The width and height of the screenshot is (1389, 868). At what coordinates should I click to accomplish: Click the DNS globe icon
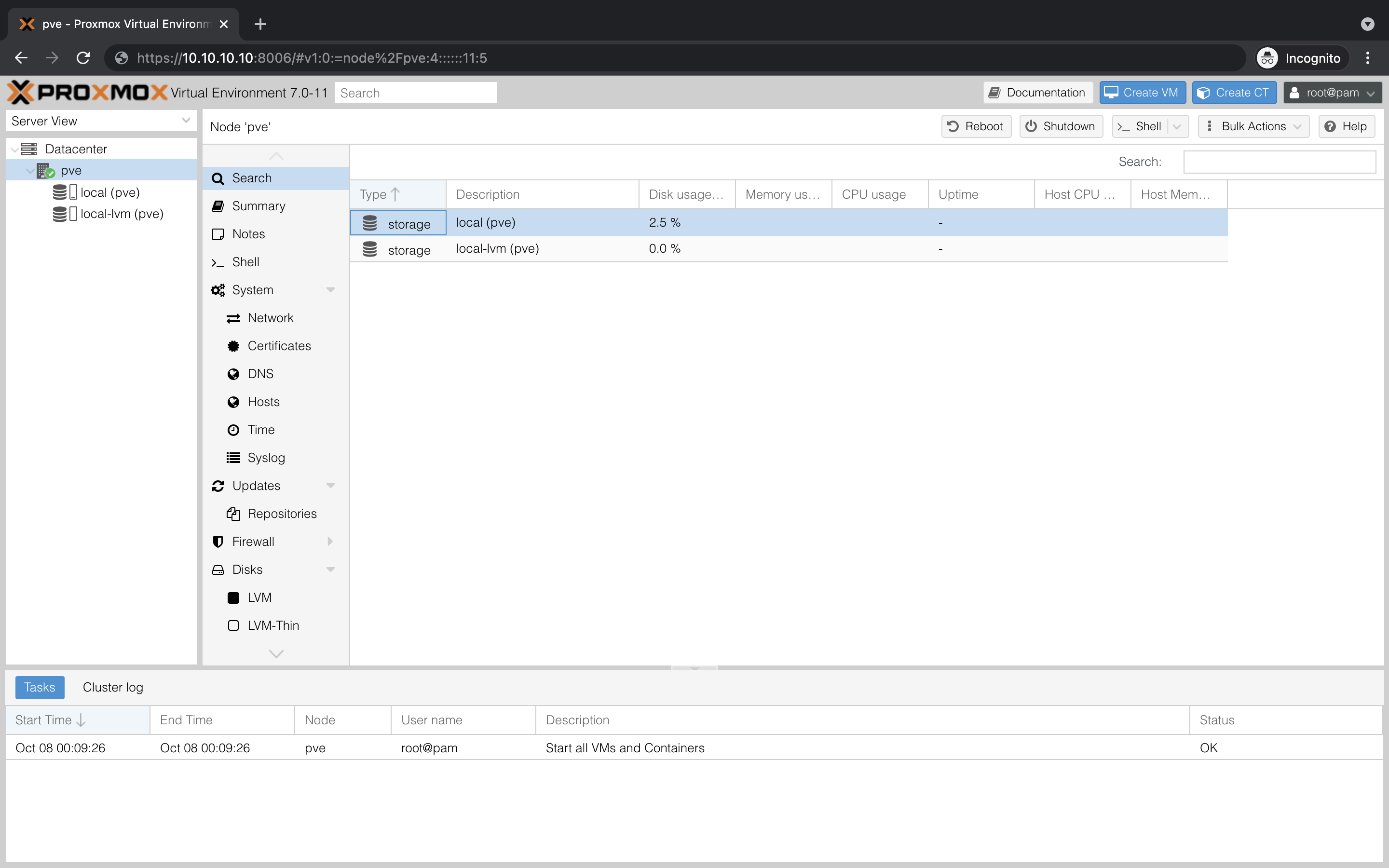pyautogui.click(x=233, y=374)
